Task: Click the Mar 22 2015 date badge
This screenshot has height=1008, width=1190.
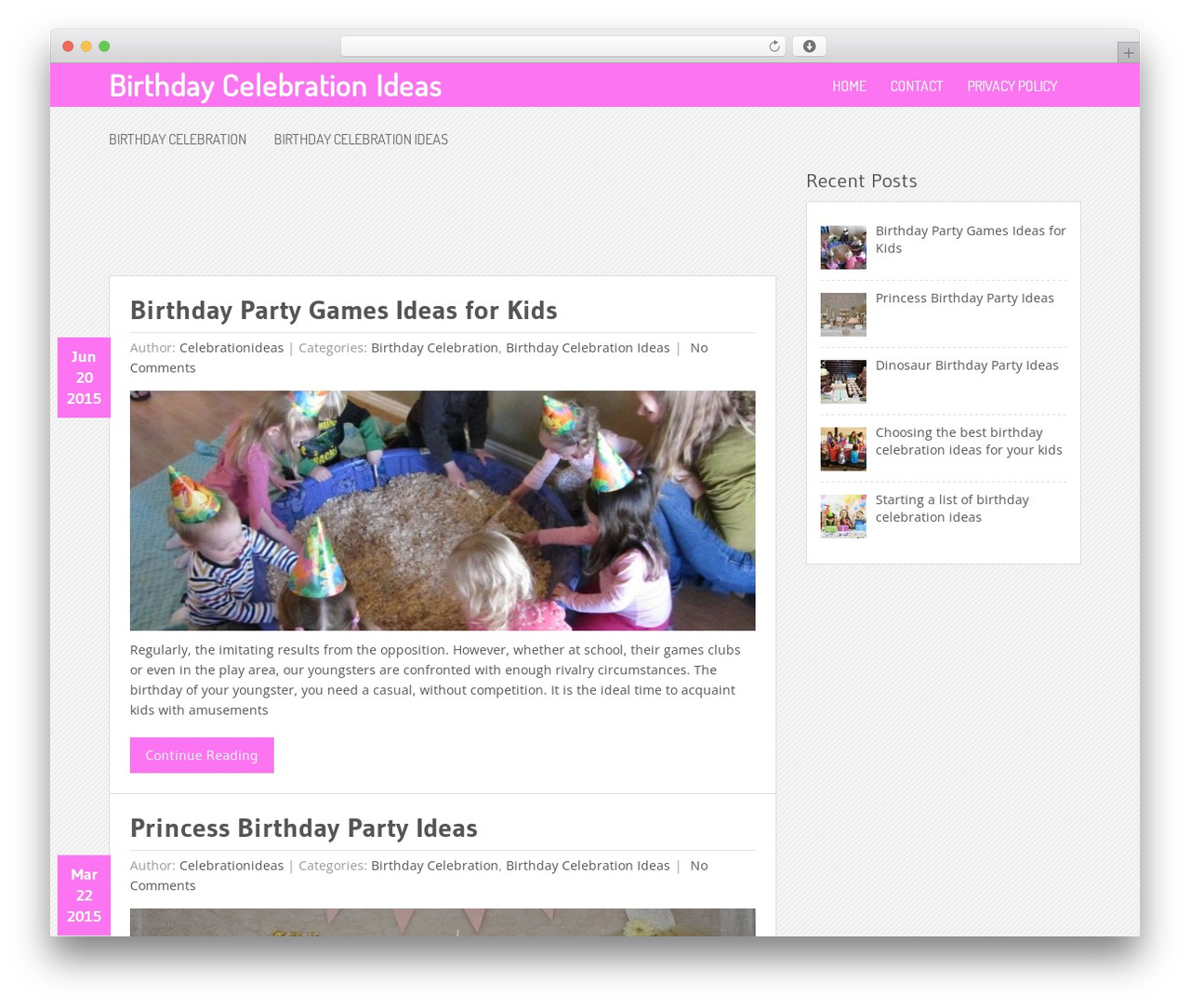Action: [x=84, y=895]
